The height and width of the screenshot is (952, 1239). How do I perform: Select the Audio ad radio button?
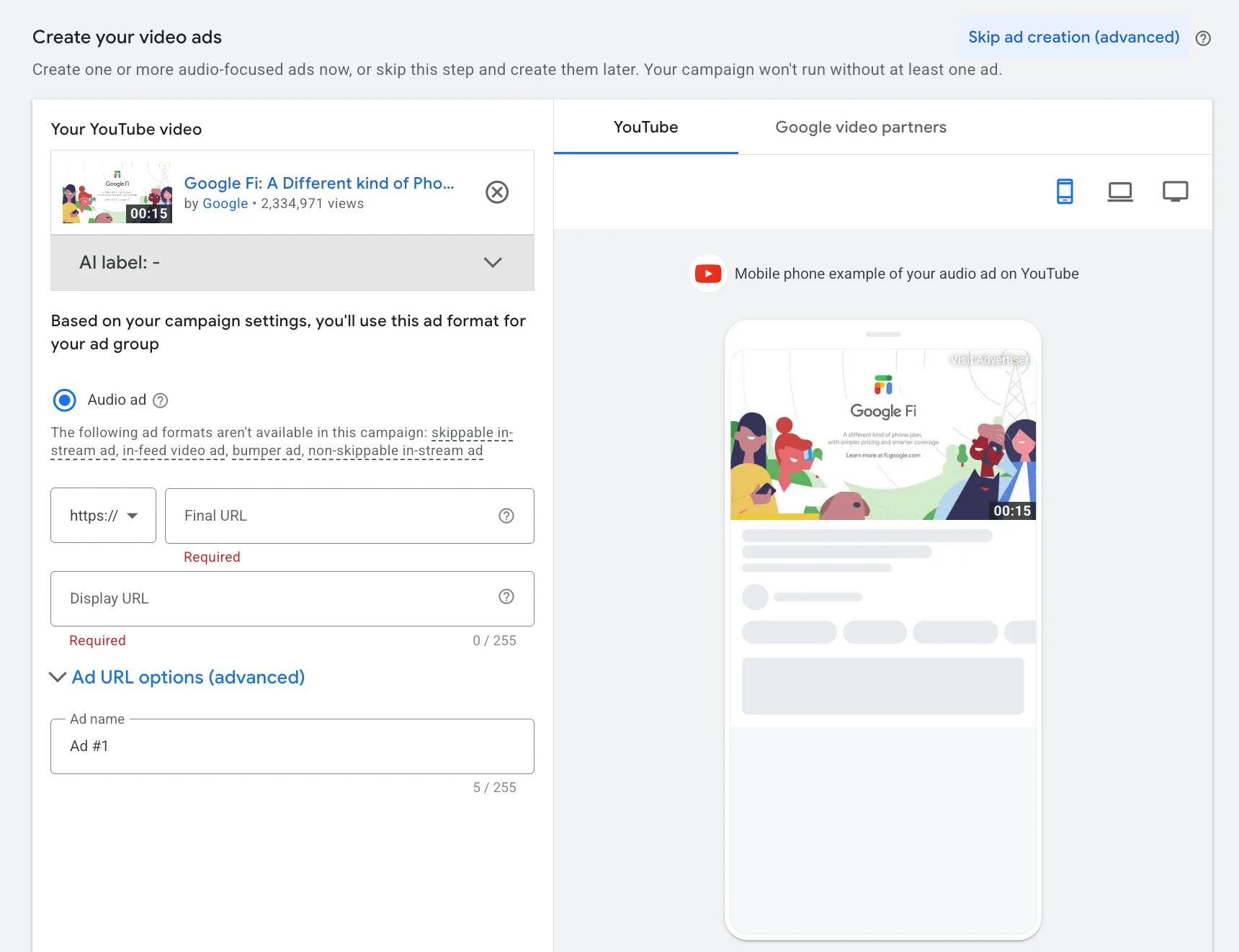65,400
